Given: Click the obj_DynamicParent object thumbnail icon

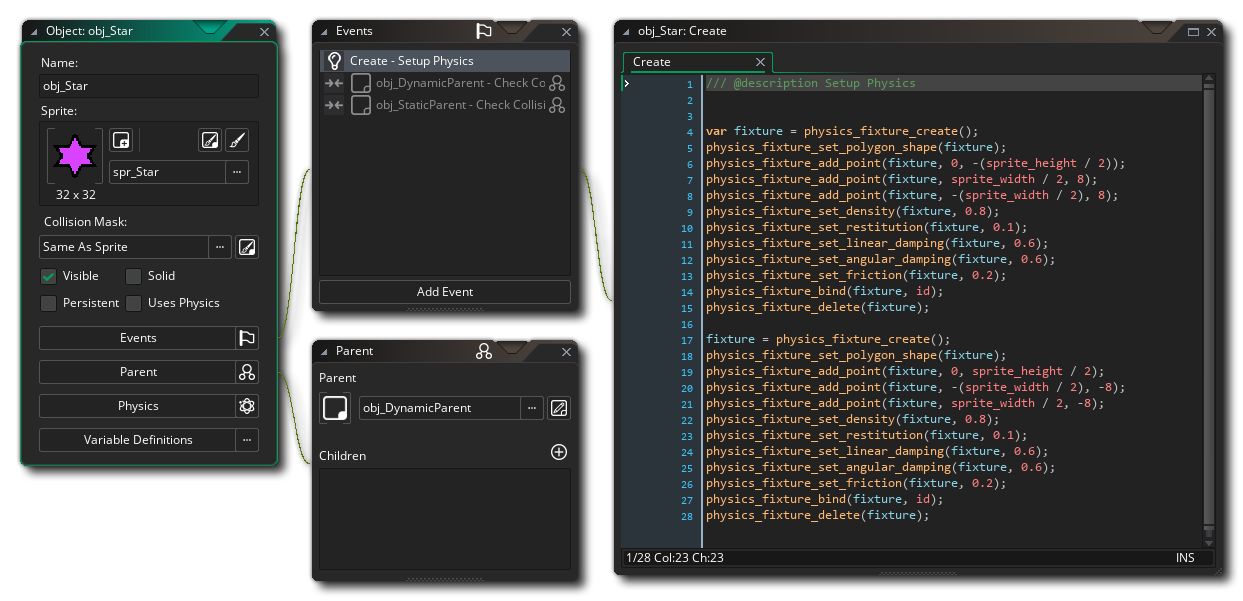Looking at the screenshot, I should 335,408.
